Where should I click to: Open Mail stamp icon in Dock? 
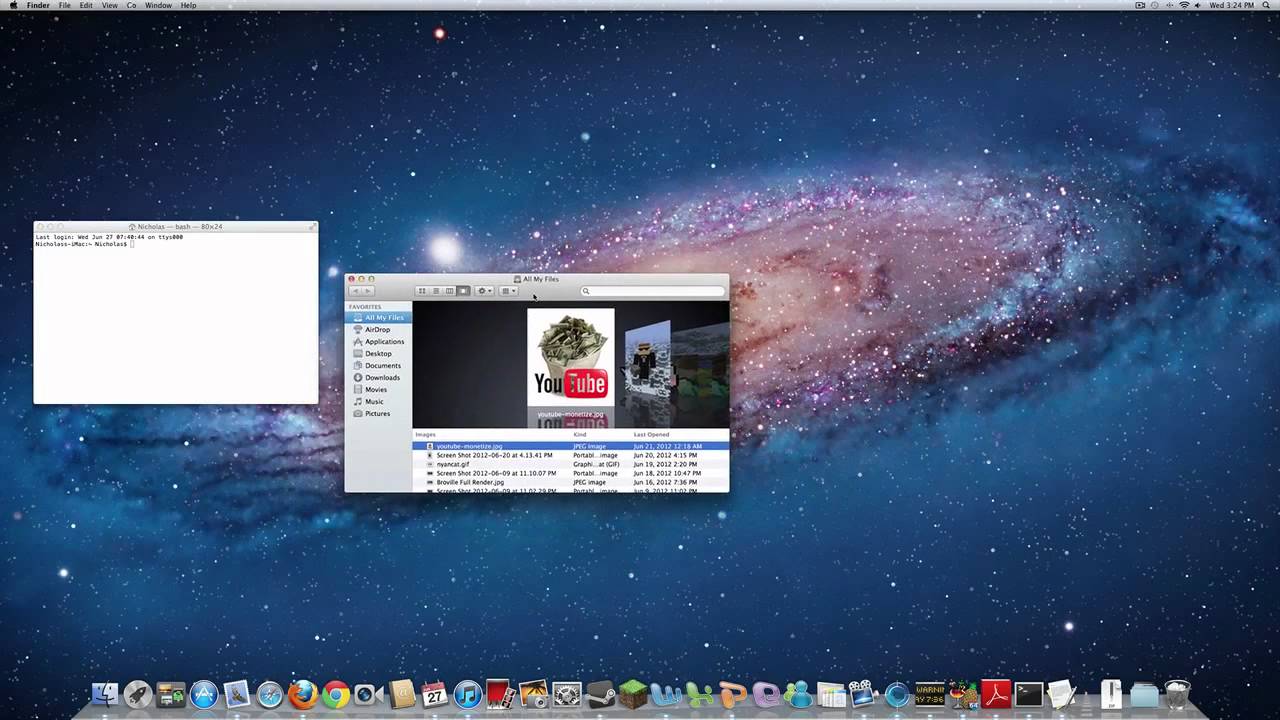[237, 694]
